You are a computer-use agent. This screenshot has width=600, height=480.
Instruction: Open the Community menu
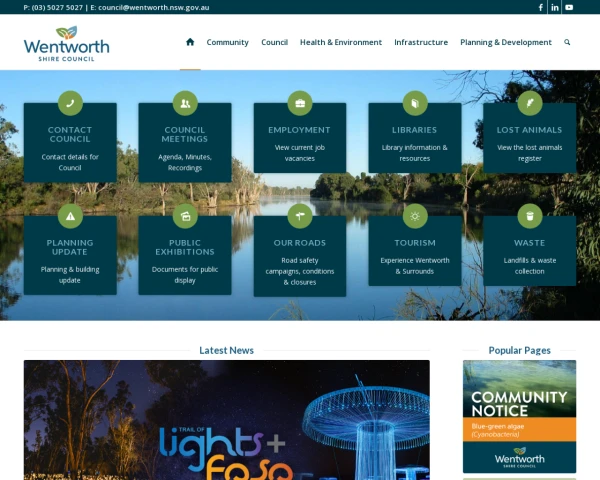tap(228, 42)
